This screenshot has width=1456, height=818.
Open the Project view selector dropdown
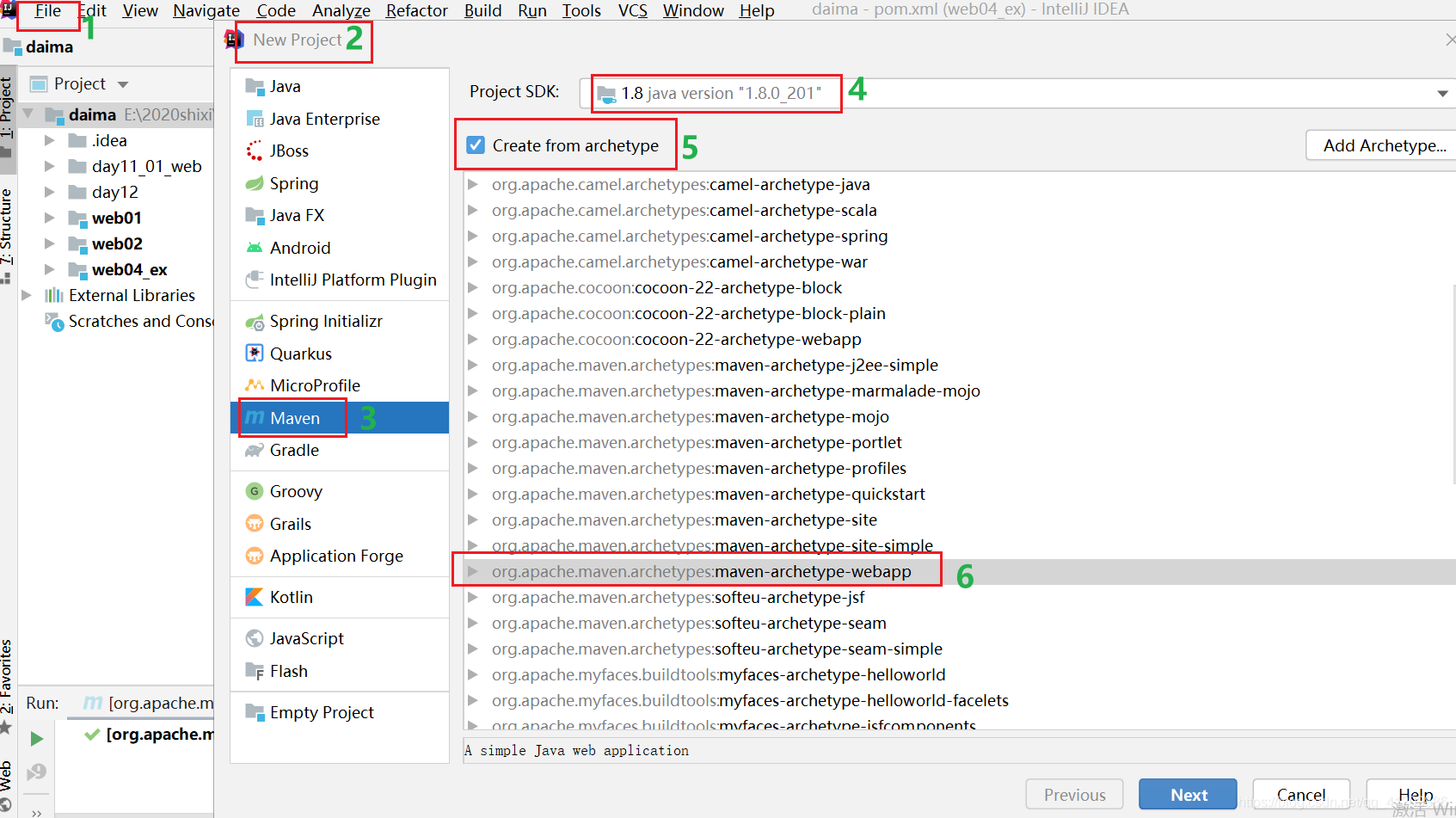123,84
